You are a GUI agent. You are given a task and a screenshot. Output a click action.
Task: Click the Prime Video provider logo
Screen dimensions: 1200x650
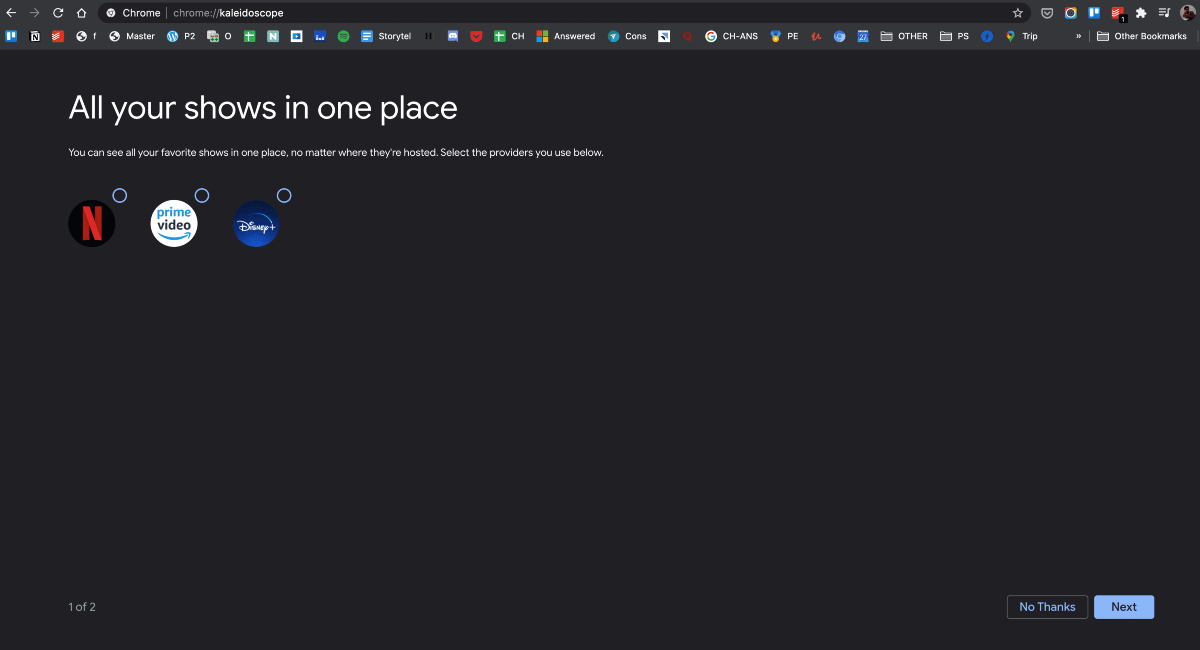coord(174,223)
